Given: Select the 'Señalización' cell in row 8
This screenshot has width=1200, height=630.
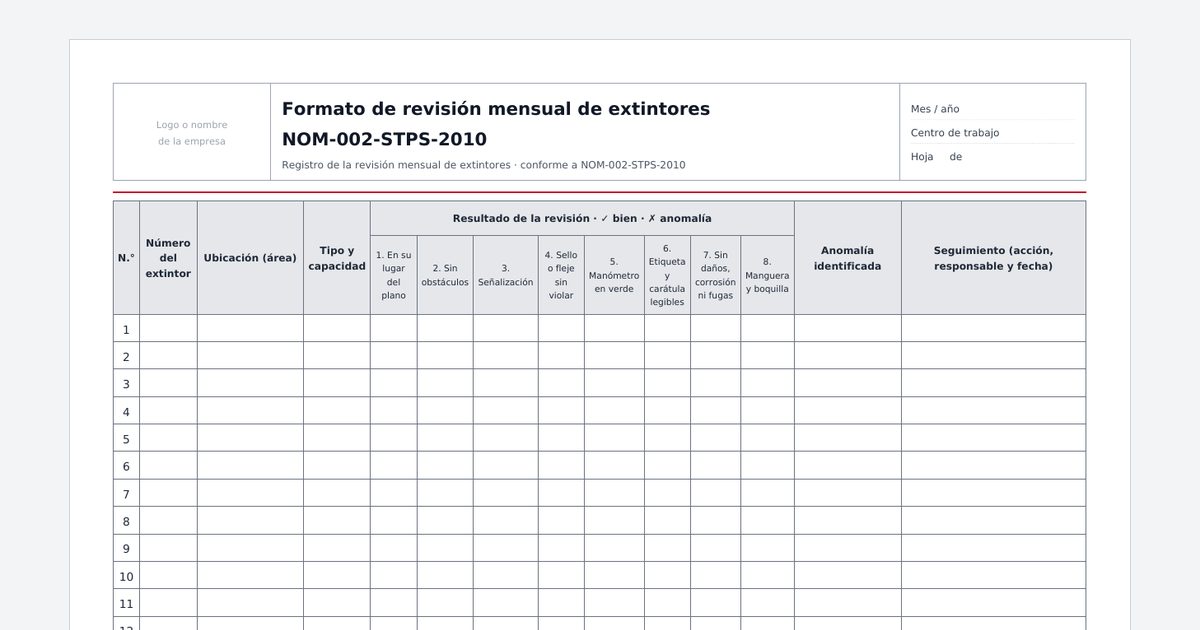Looking at the screenshot, I should point(506,521).
